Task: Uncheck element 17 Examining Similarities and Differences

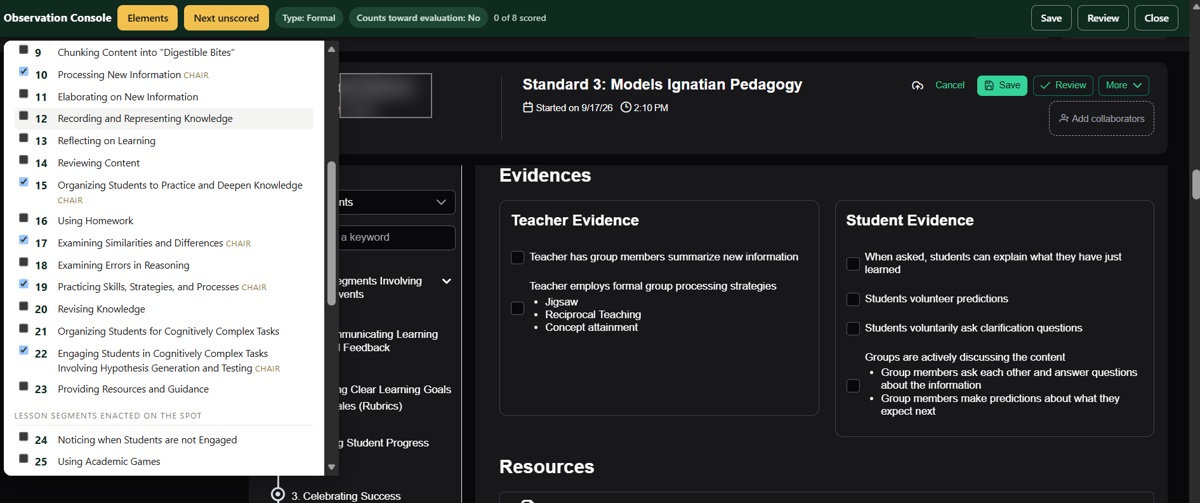Action: [x=24, y=241]
